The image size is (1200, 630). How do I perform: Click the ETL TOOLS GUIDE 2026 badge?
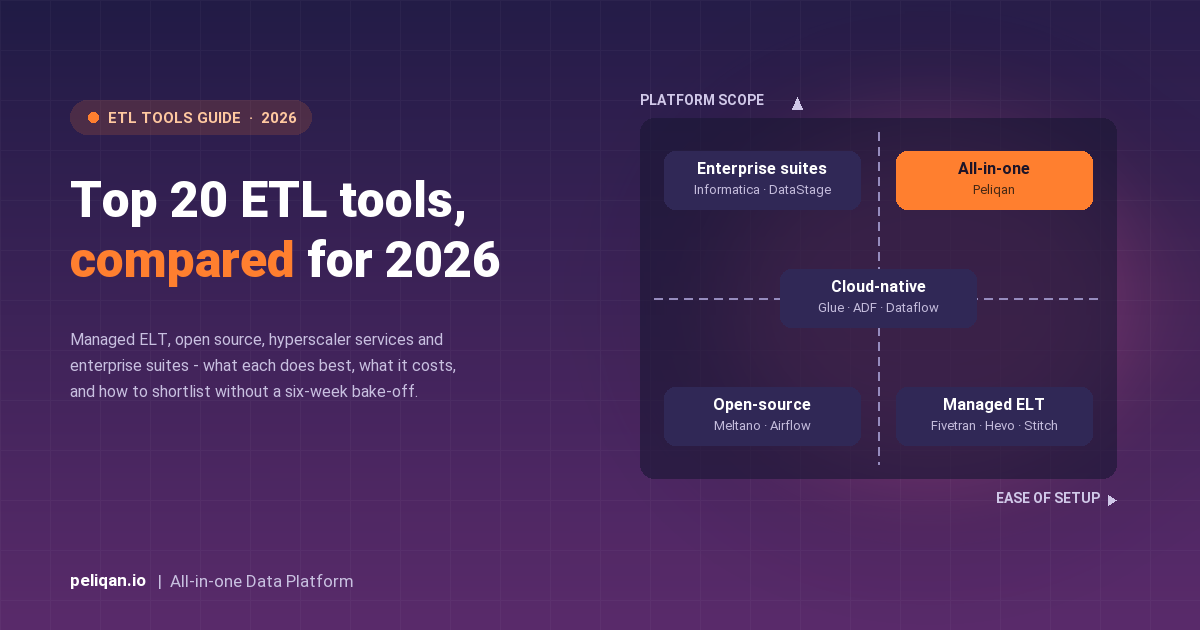(191, 118)
